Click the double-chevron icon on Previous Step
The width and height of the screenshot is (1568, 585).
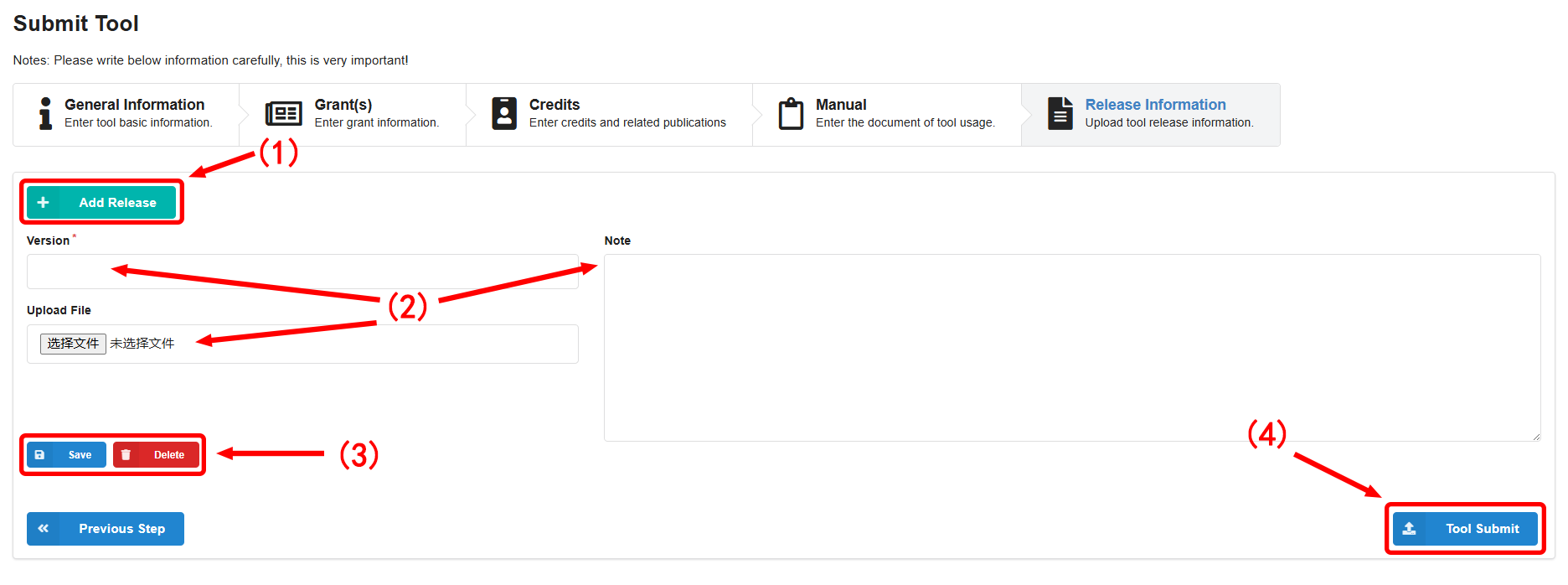(x=44, y=529)
